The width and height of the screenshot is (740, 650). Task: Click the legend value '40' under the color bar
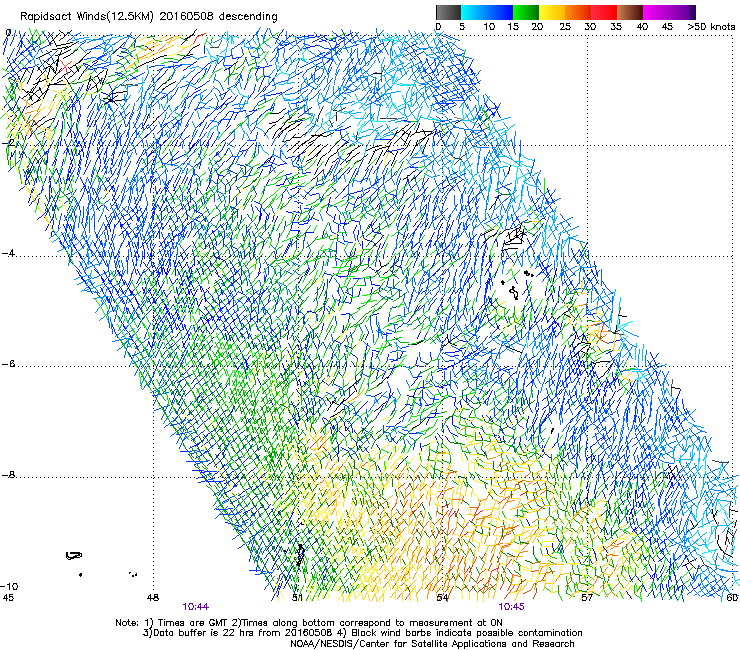pos(642,26)
